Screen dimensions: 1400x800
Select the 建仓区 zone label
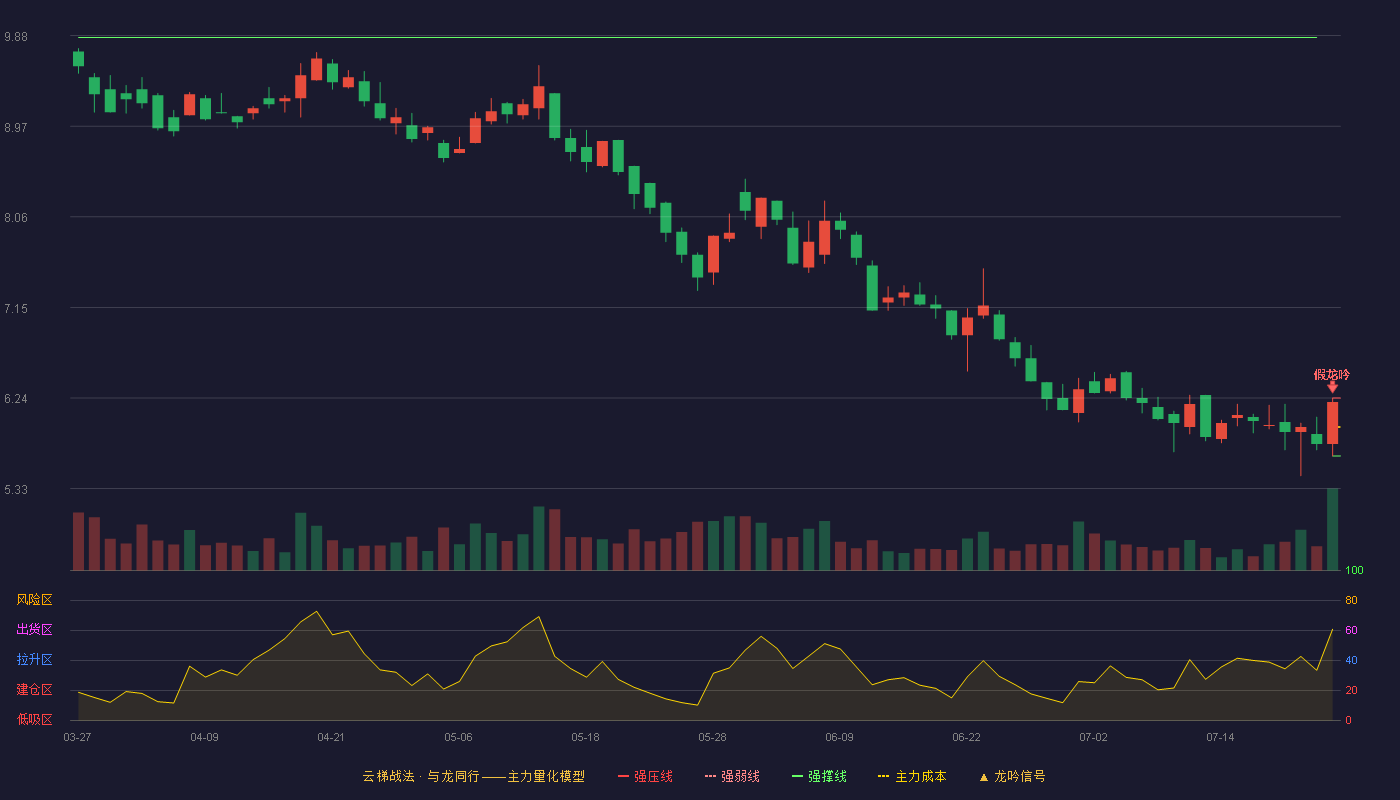(x=34, y=690)
